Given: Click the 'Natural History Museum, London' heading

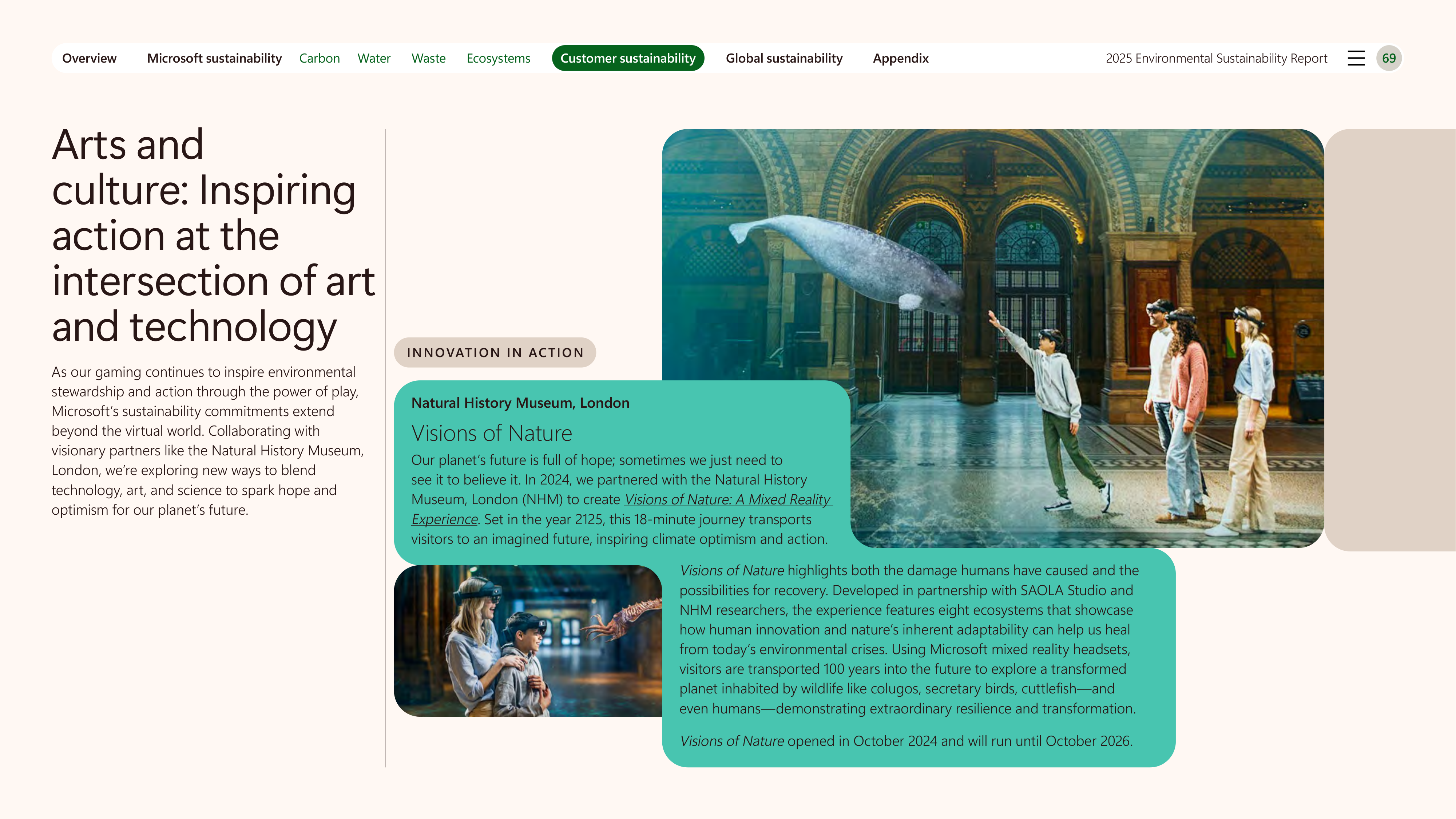Looking at the screenshot, I should pyautogui.click(x=520, y=403).
